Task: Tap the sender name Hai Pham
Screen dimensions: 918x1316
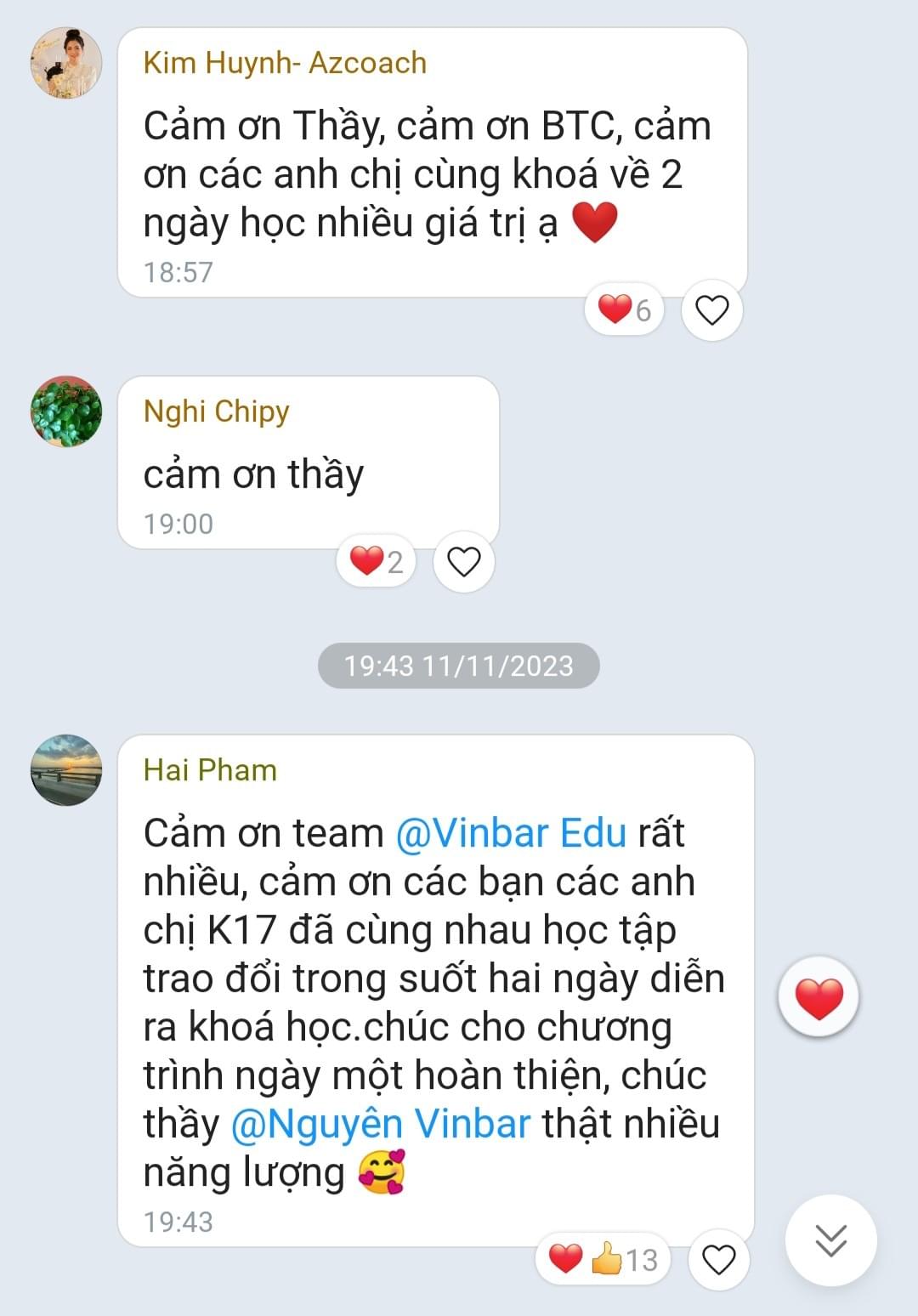Action: [x=210, y=770]
